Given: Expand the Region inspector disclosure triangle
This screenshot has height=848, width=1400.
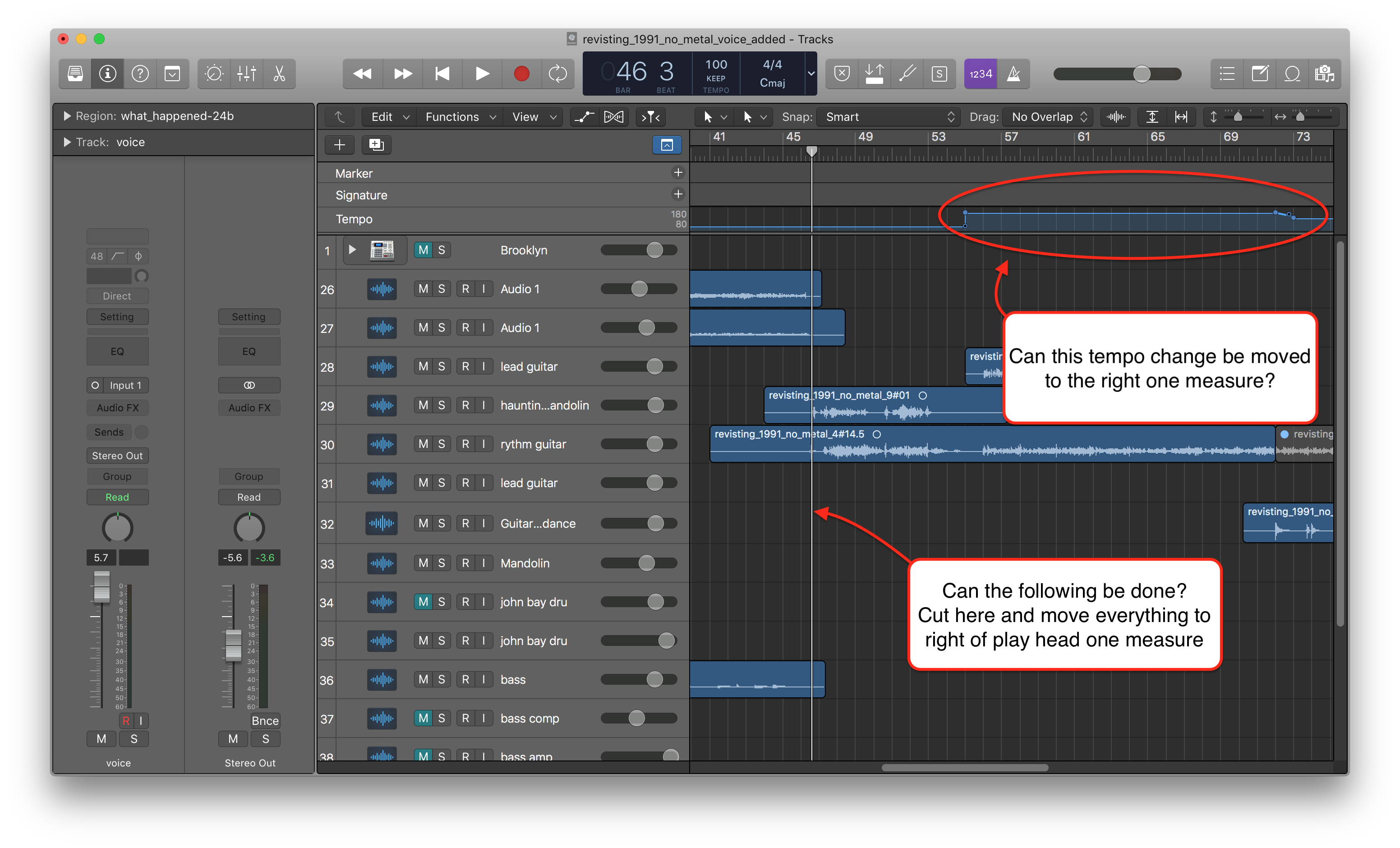Looking at the screenshot, I should point(67,116).
